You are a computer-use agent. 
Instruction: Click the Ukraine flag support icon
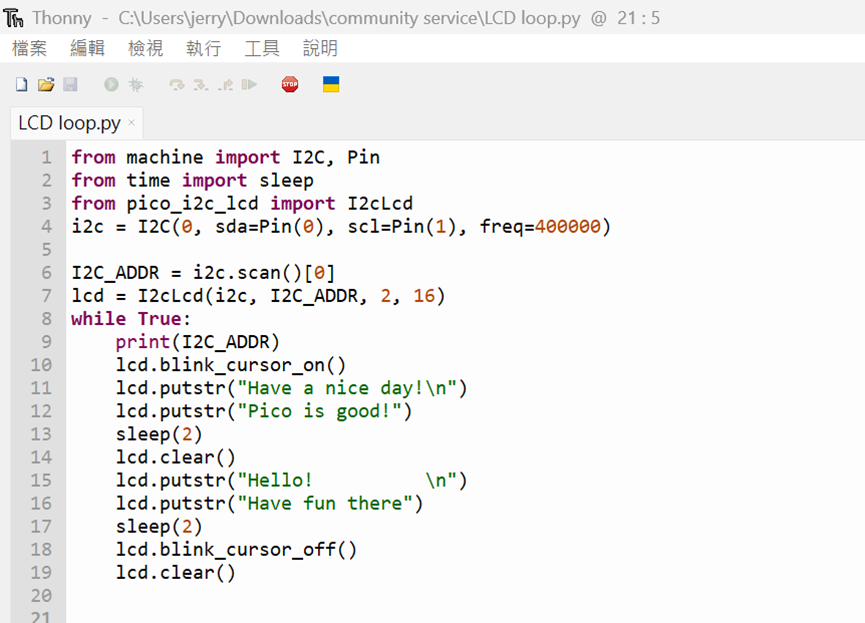pyautogui.click(x=331, y=84)
